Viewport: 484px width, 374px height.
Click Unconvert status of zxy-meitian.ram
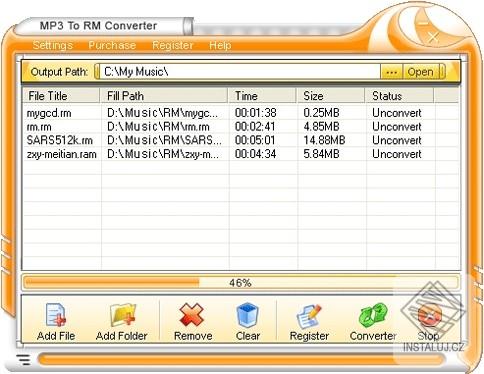pyautogui.click(x=397, y=154)
